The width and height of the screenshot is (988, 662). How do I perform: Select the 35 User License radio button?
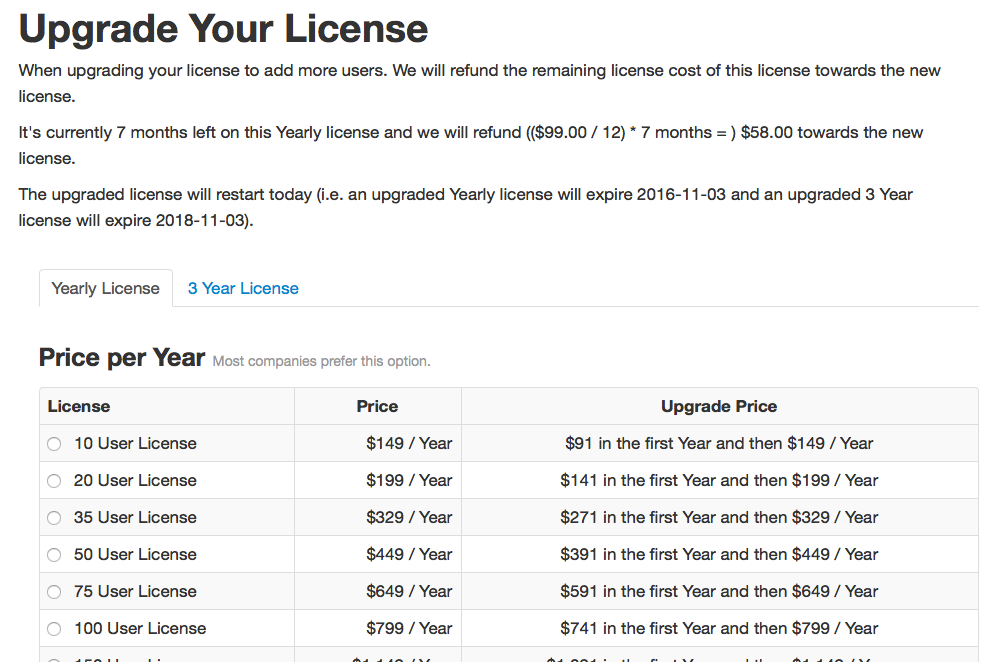click(54, 517)
